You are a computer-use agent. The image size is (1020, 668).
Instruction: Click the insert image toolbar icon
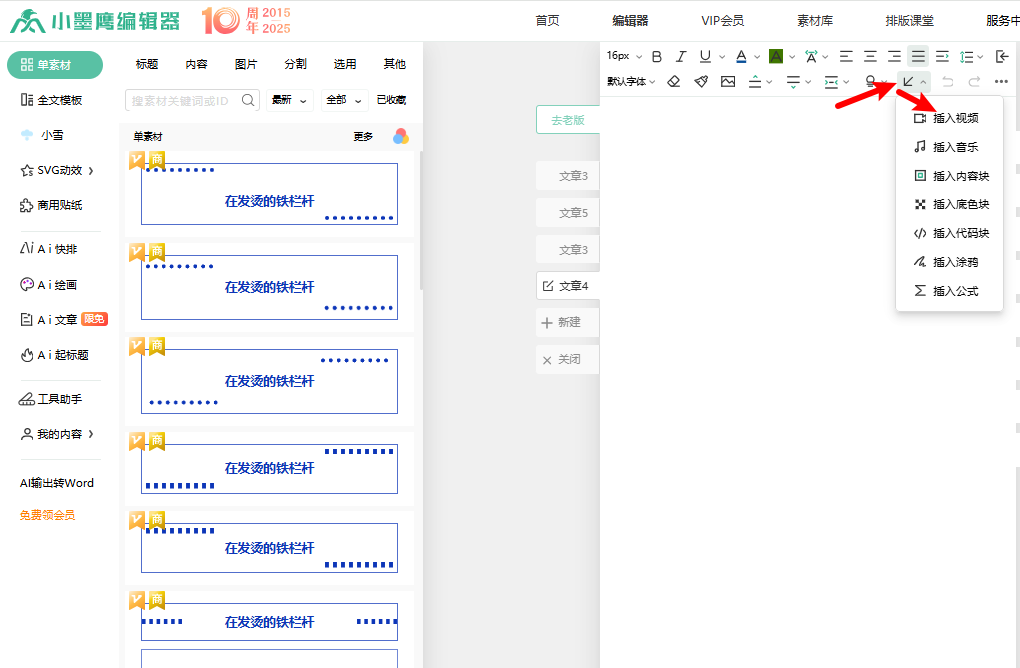[x=728, y=81]
